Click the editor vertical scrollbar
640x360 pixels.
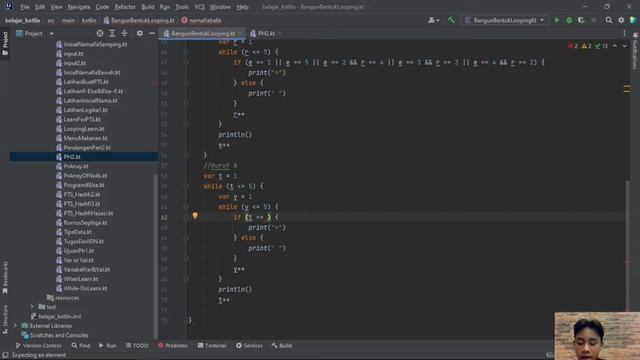click(x=627, y=245)
